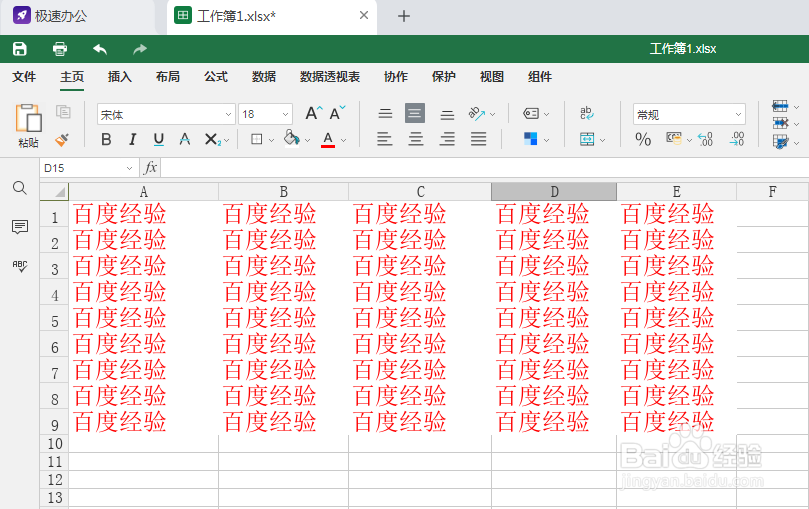Expand the cell name box dropdown arrow
Screen dimensions: 809x509
[129, 168]
